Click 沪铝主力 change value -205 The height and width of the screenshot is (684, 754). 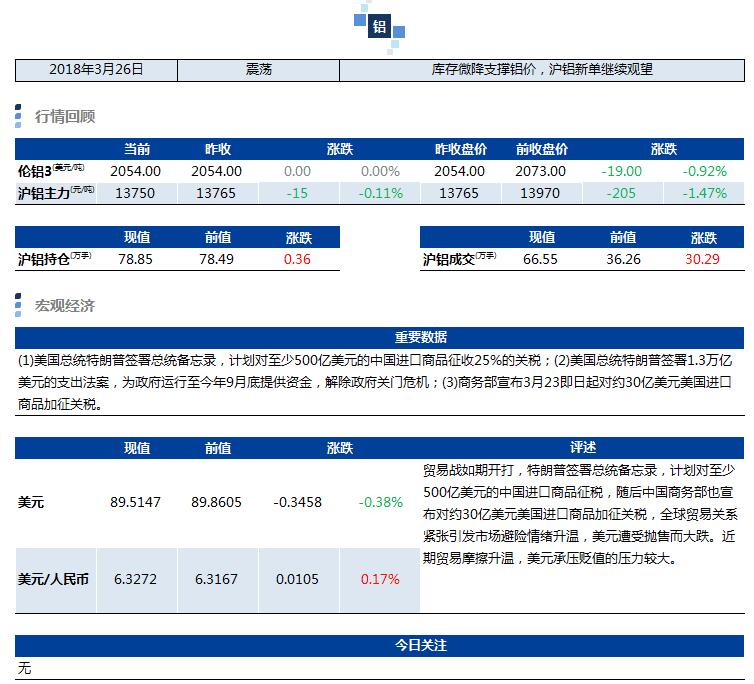tap(621, 193)
